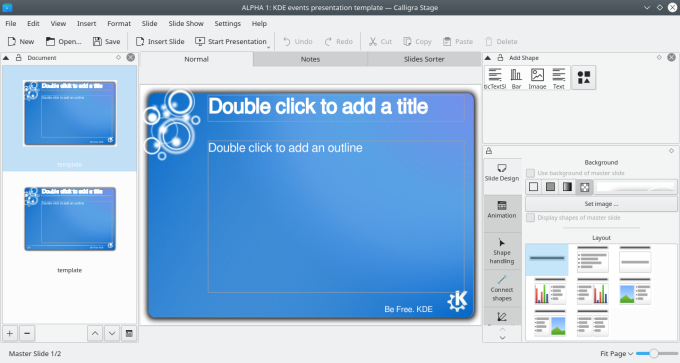
Task: Open the File menu
Action: click(x=11, y=23)
